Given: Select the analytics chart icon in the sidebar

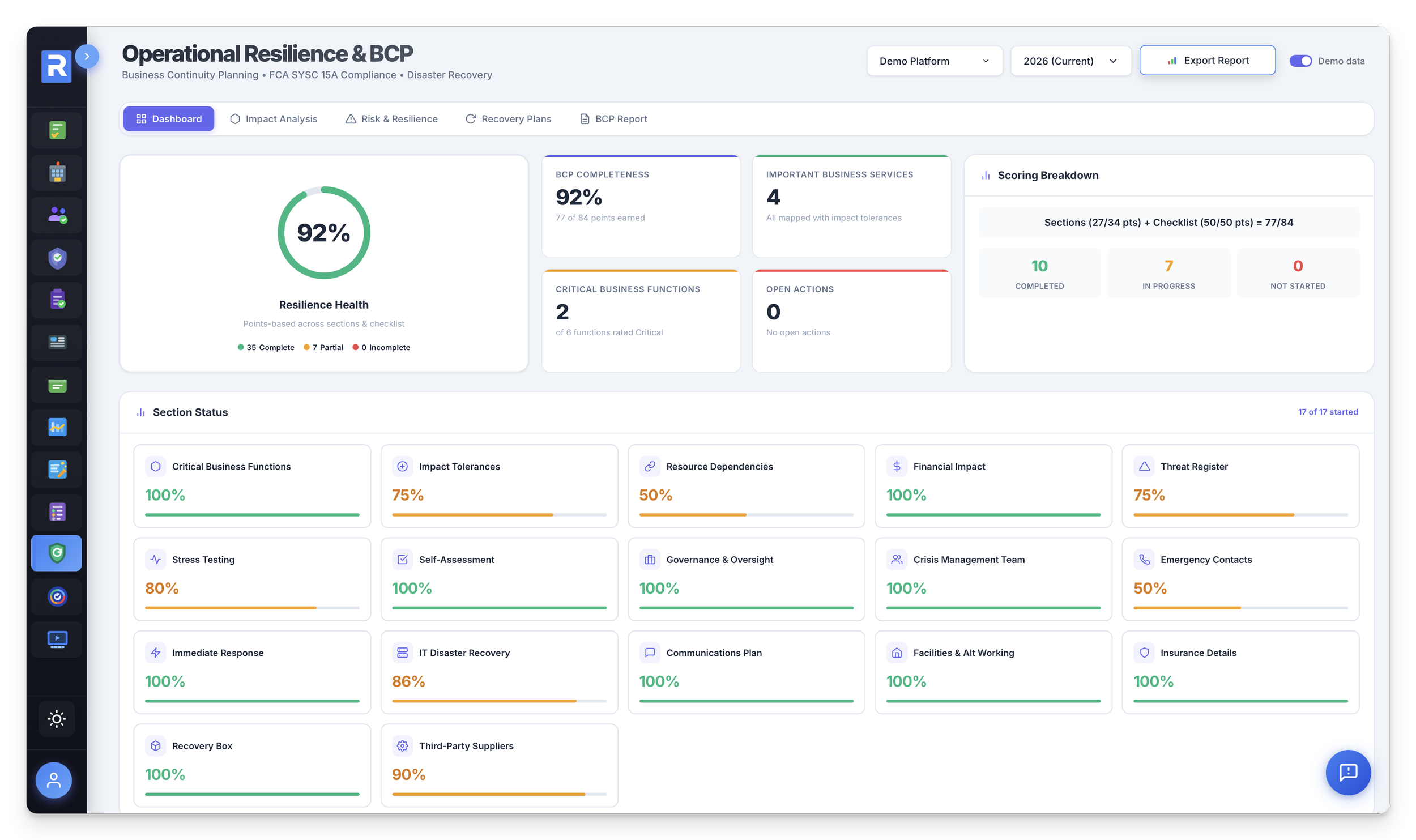Looking at the screenshot, I should click(56, 427).
